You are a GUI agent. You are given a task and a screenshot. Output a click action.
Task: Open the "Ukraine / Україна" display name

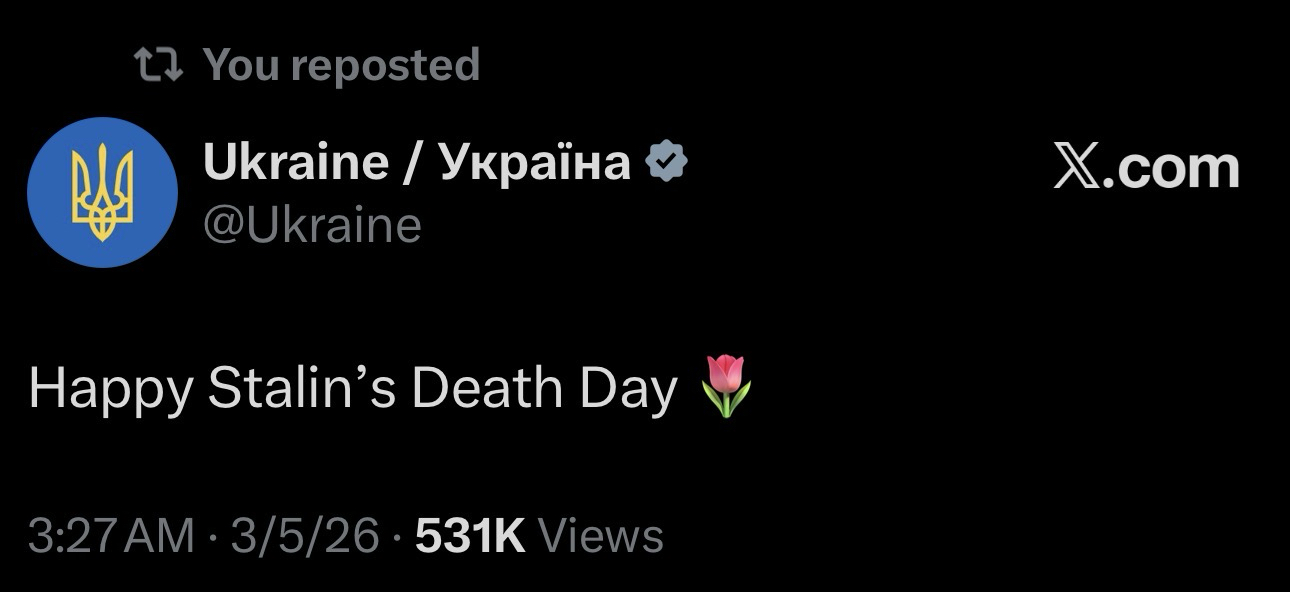pos(416,162)
